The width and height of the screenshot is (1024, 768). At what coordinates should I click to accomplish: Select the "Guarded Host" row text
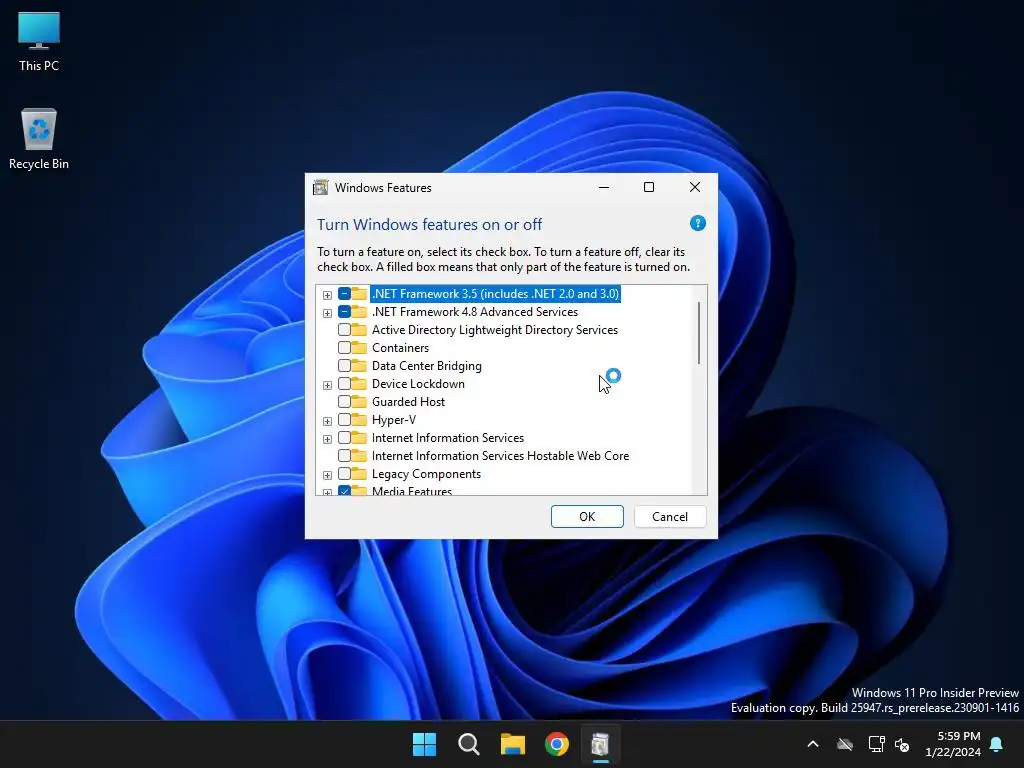408,402
